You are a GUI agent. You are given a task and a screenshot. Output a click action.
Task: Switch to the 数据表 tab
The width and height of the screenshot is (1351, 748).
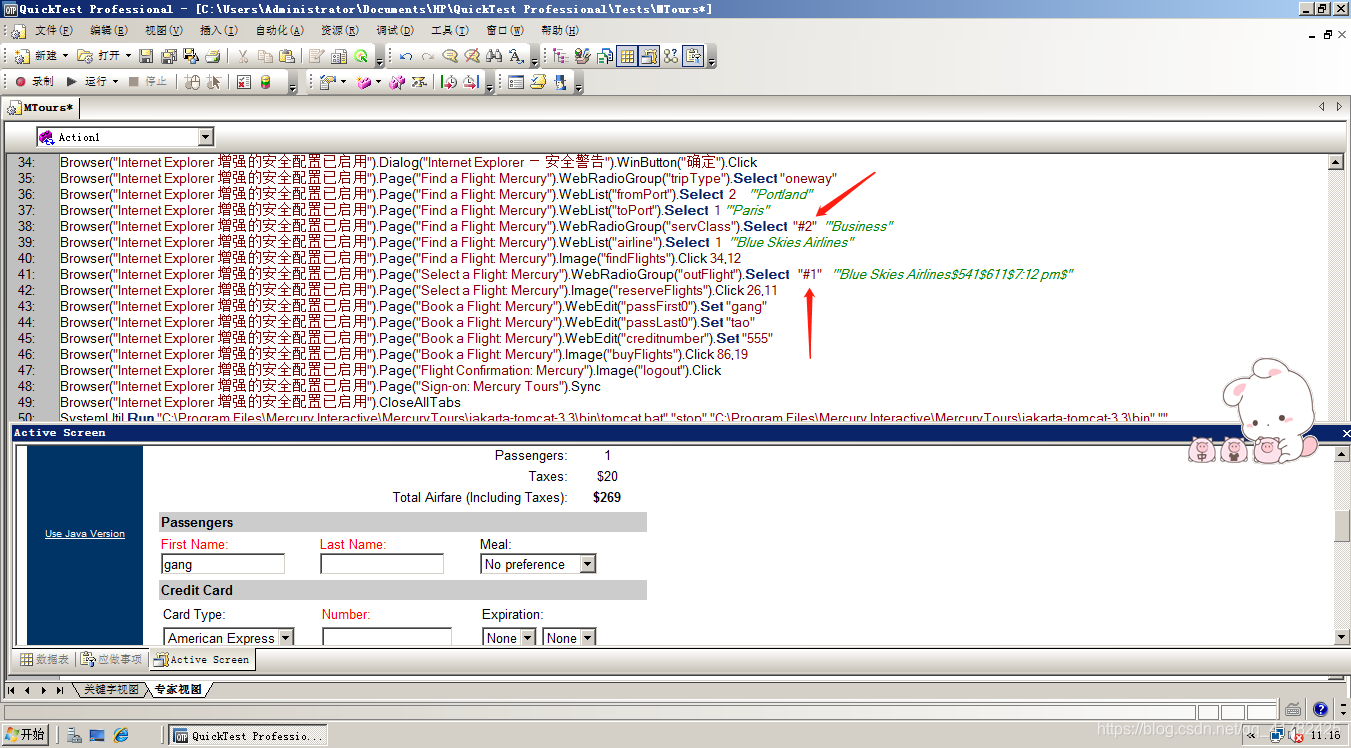point(45,660)
